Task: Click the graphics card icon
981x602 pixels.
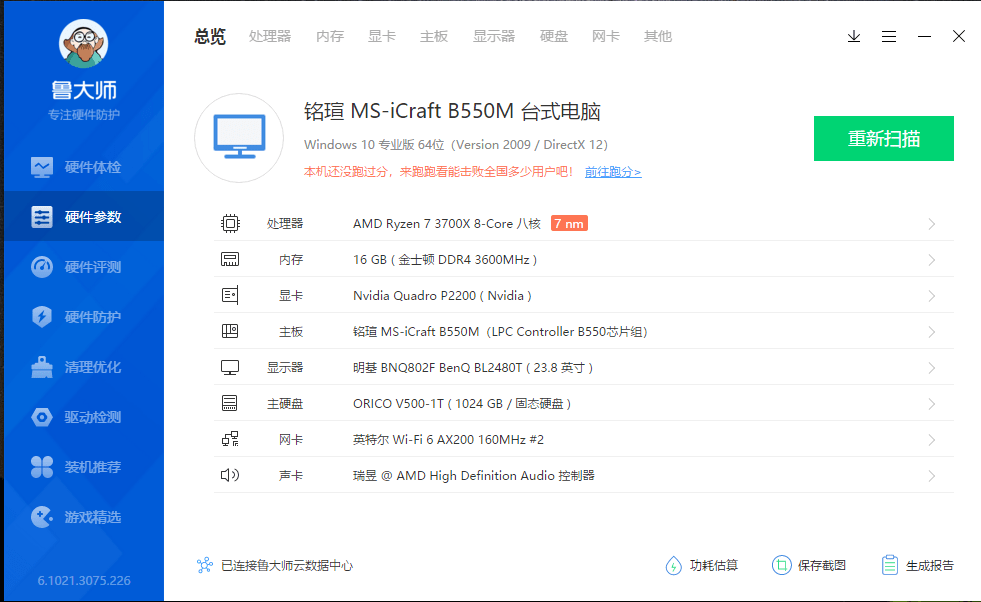Action: (230, 295)
